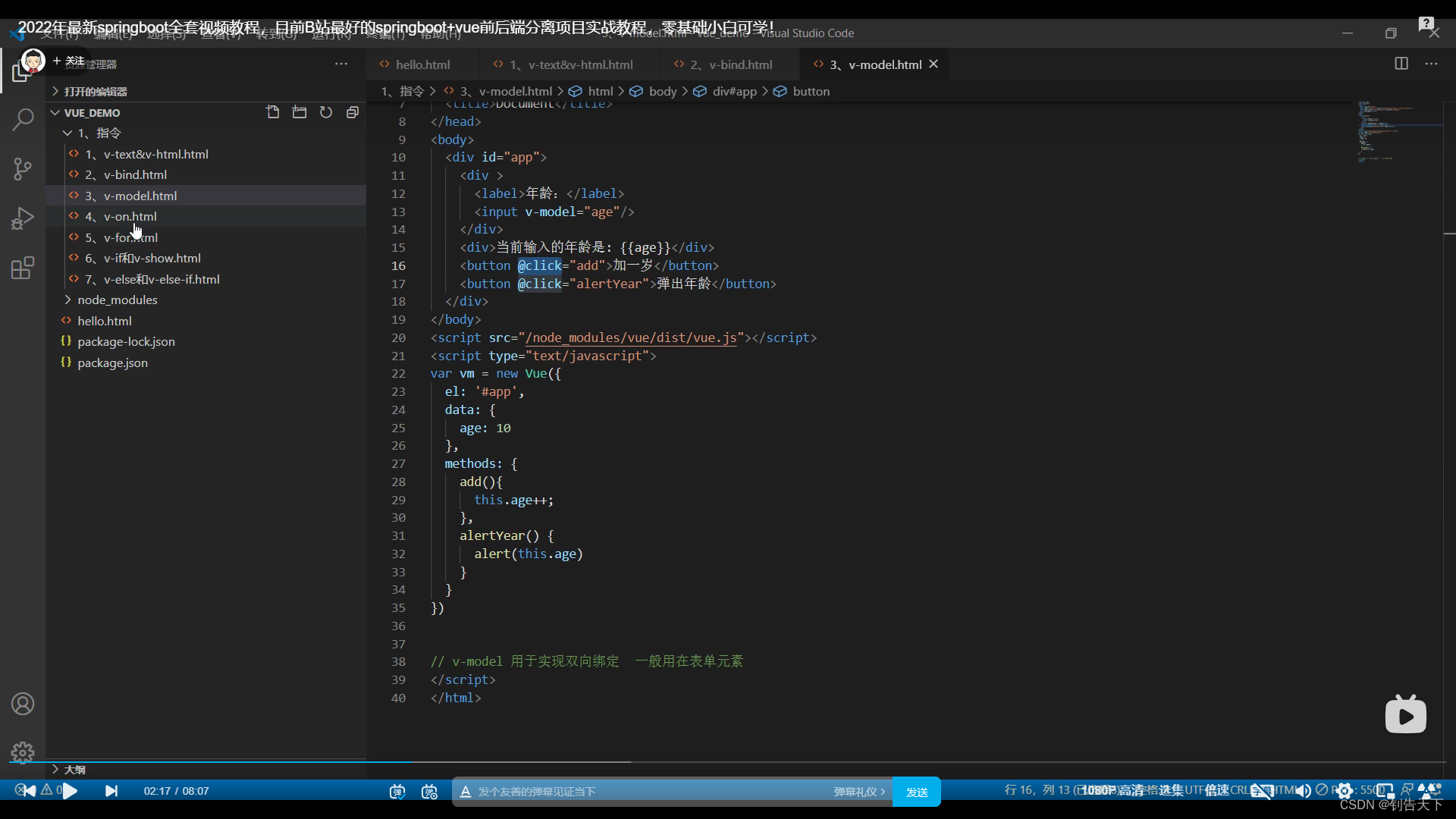Screen dimensions: 1456x819
Task: Switch to the hello.html tab
Action: (x=422, y=64)
